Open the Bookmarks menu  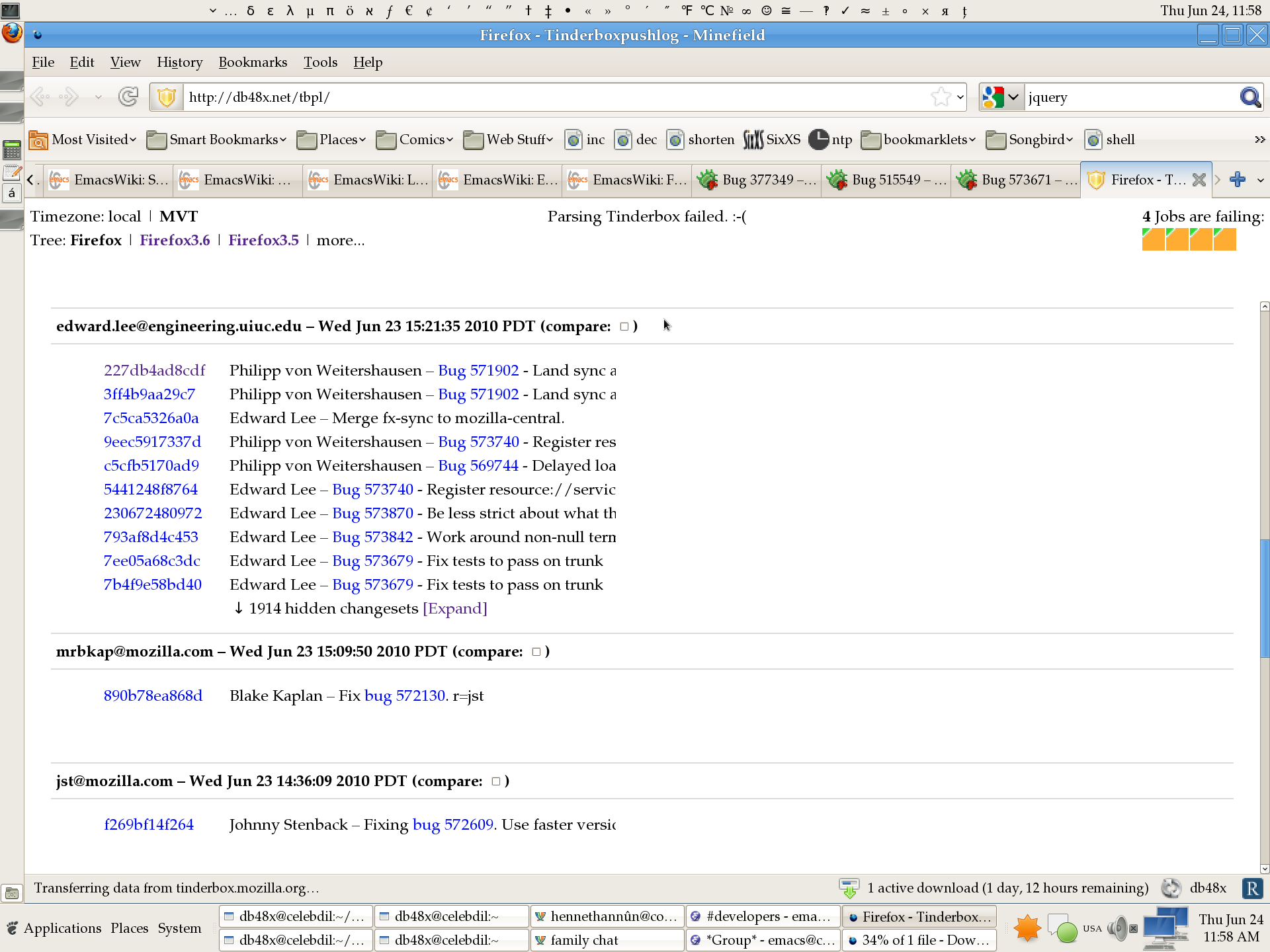coord(253,62)
